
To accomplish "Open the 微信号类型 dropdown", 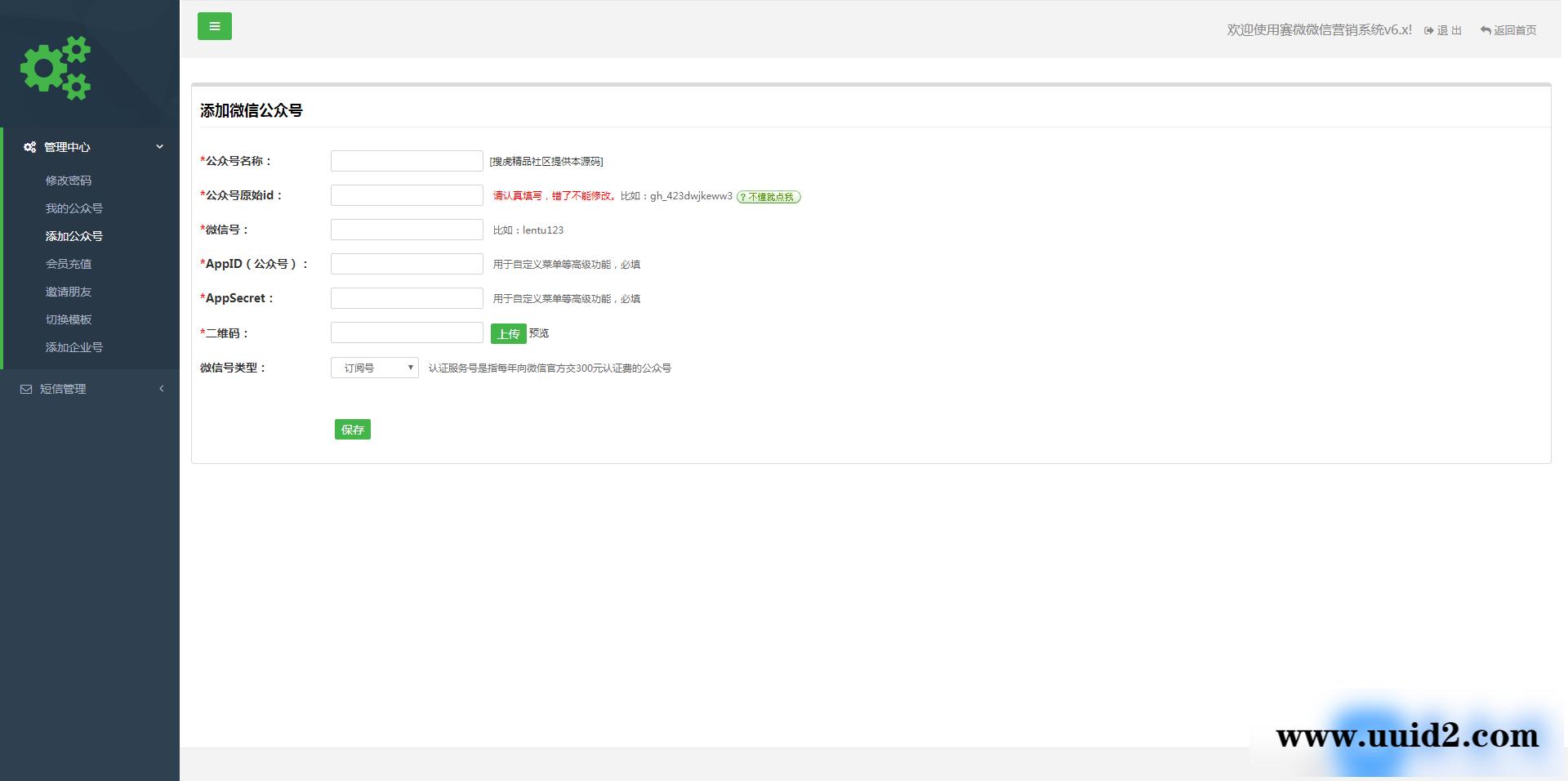I will [x=374, y=368].
